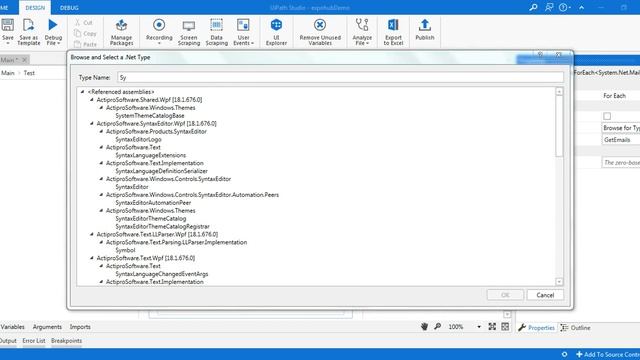Click Save as Template icon

coord(29,25)
